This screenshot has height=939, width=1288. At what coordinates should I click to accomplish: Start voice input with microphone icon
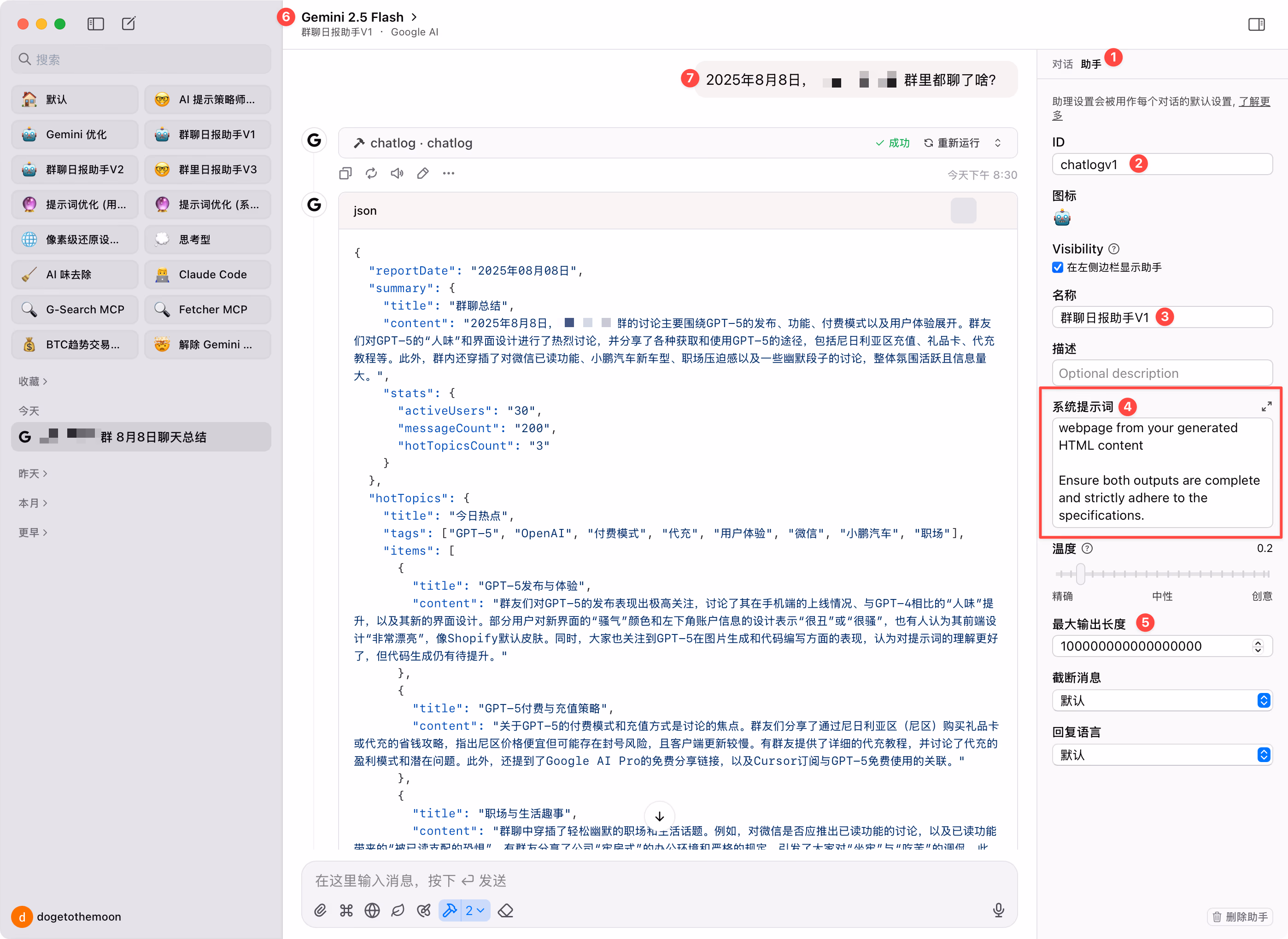(x=998, y=910)
